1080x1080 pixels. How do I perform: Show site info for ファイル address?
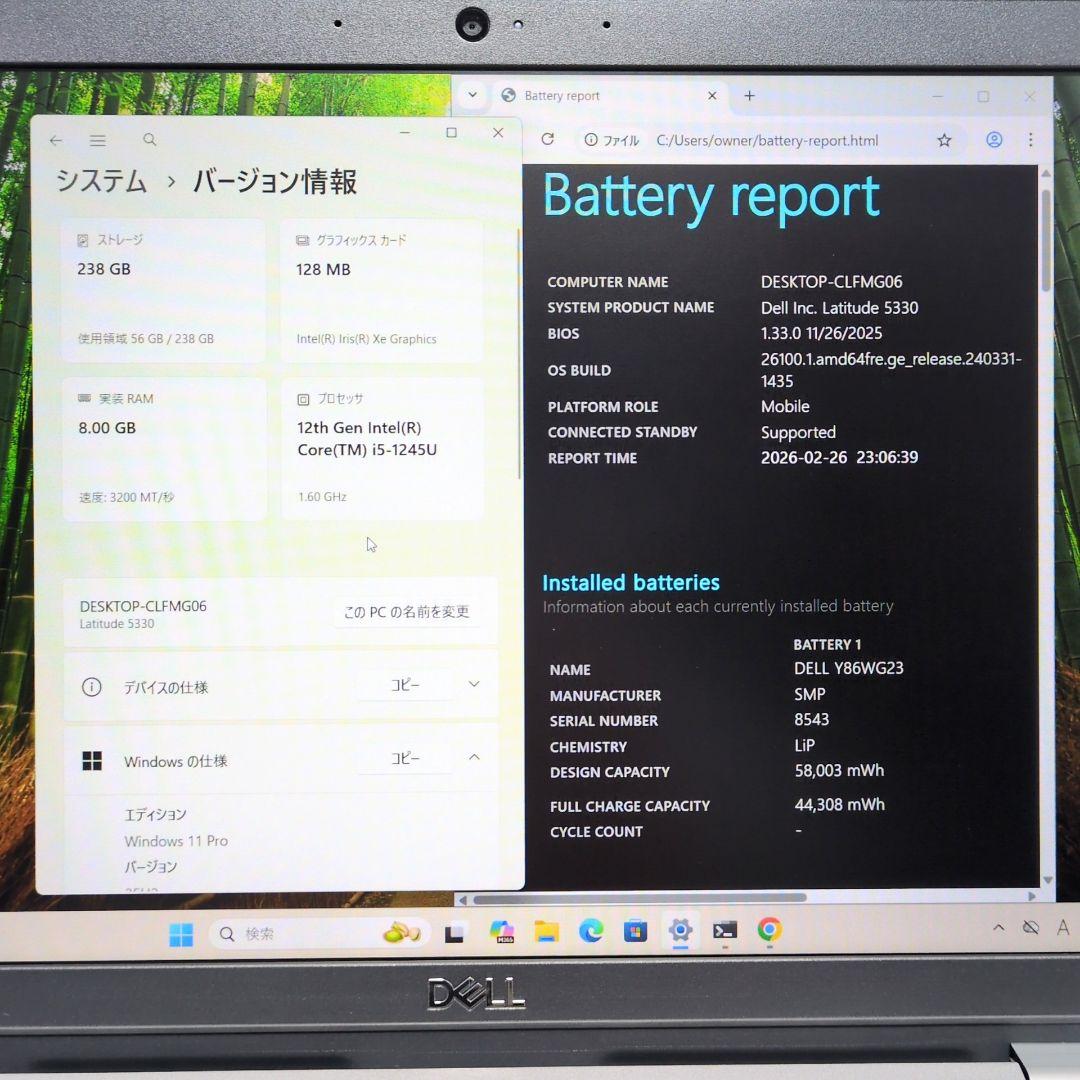(612, 141)
